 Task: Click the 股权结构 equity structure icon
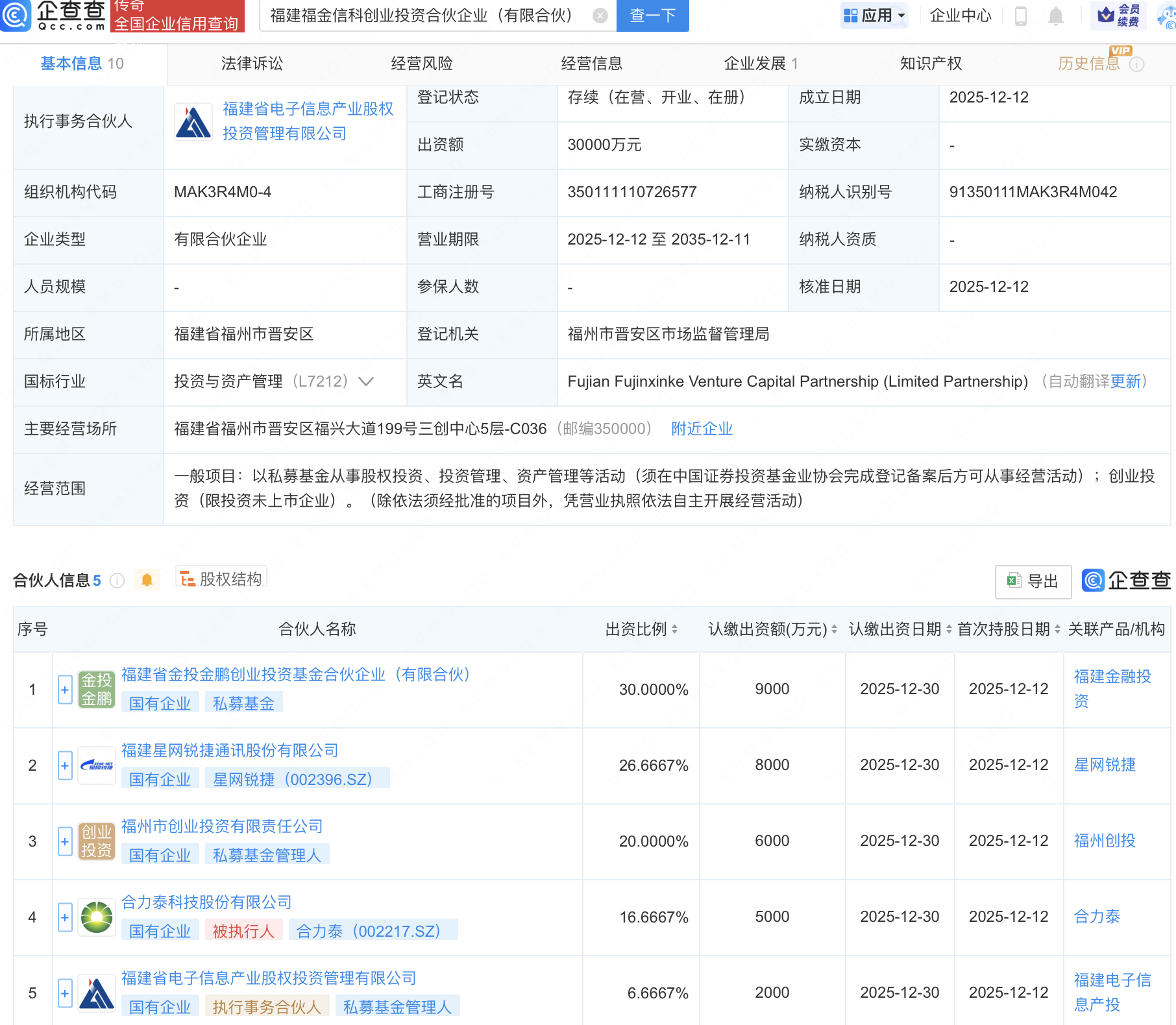(x=188, y=578)
